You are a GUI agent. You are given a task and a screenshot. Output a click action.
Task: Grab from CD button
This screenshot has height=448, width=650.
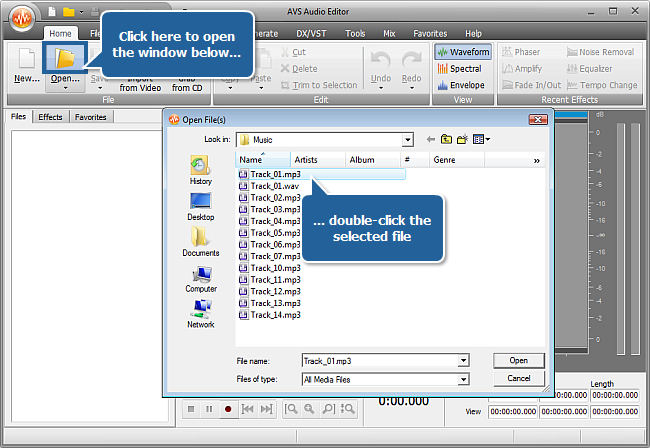coord(187,83)
